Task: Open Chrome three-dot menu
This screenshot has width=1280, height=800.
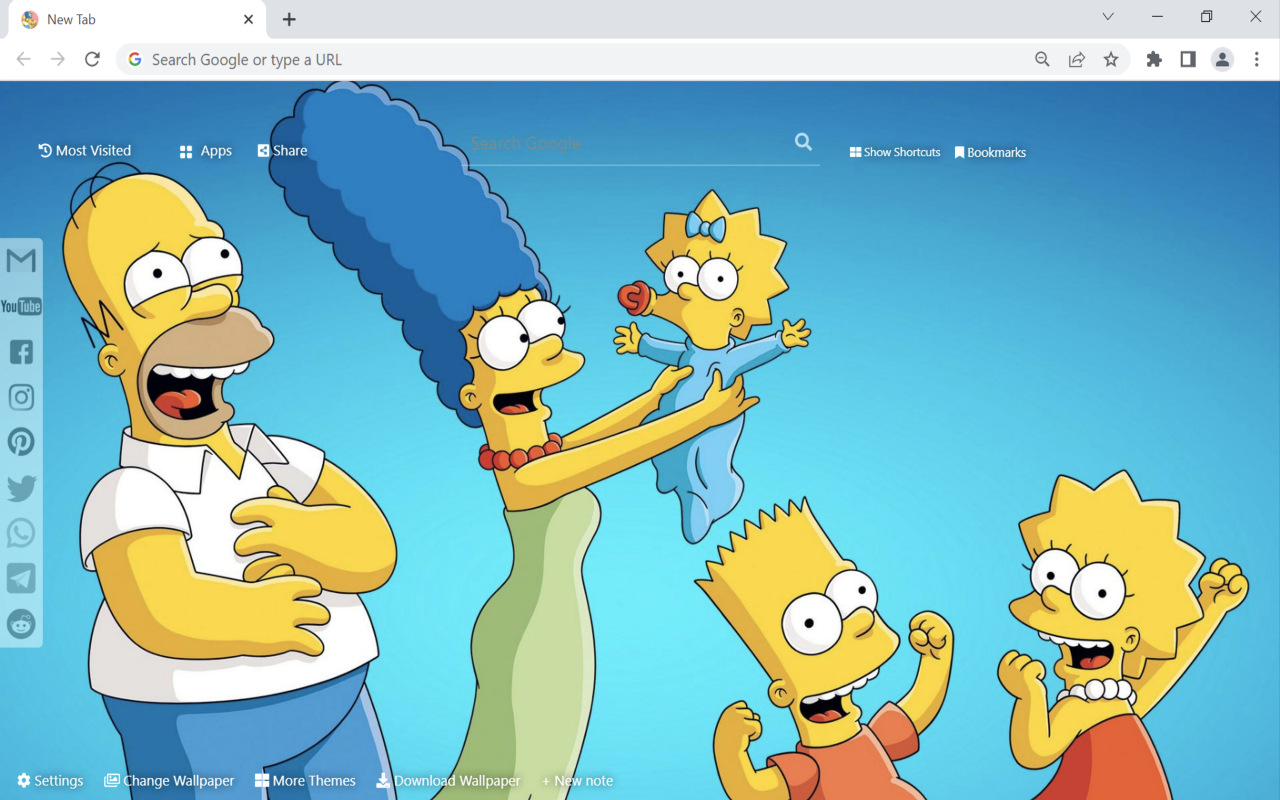Action: coord(1257,60)
